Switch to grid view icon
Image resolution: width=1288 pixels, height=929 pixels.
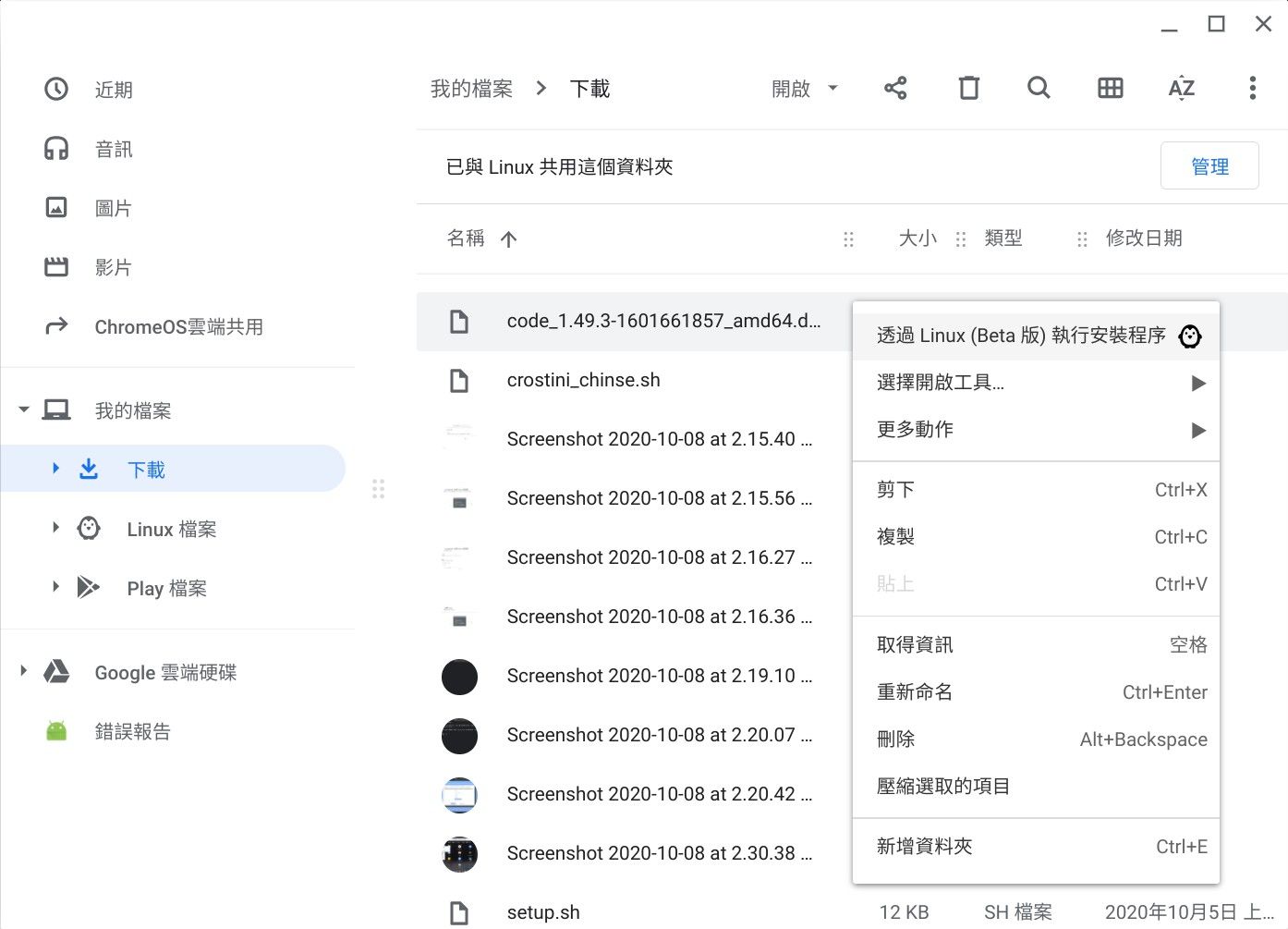pyautogui.click(x=1110, y=89)
